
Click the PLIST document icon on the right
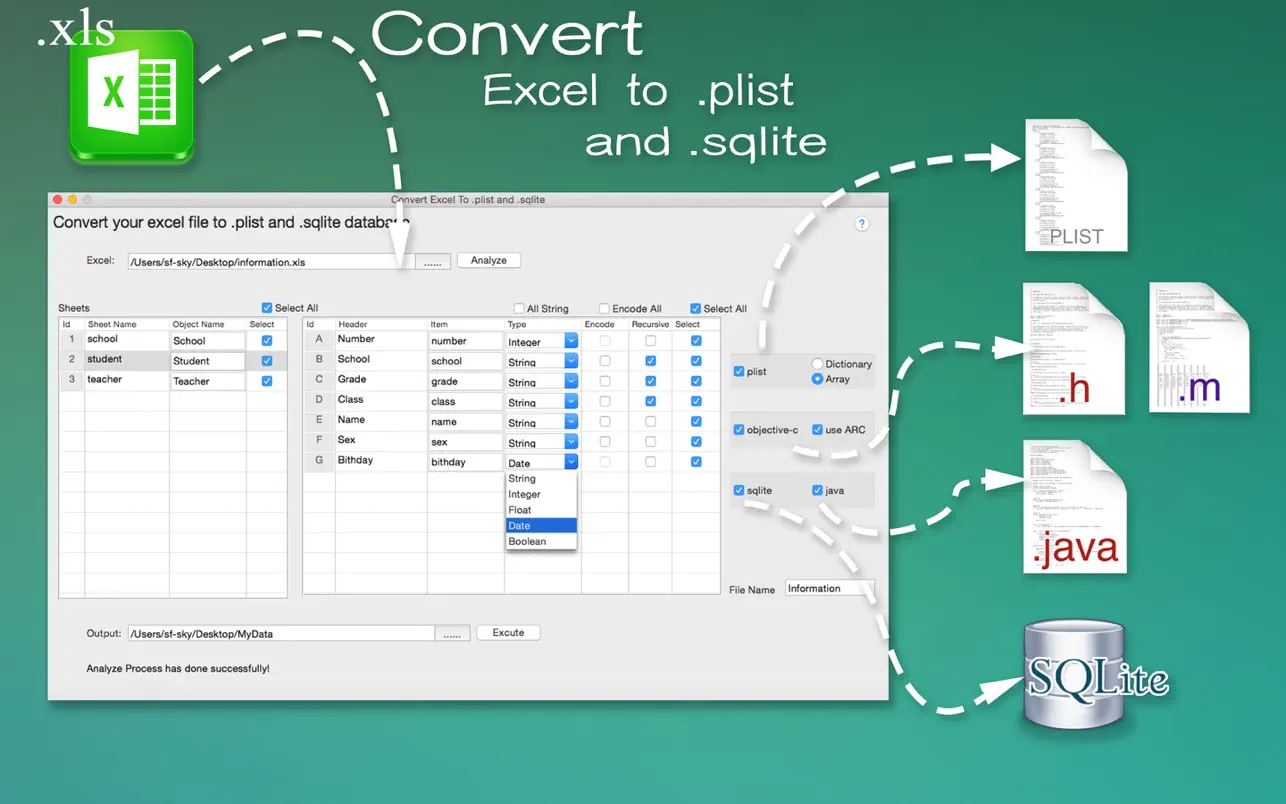pyautogui.click(x=1075, y=185)
